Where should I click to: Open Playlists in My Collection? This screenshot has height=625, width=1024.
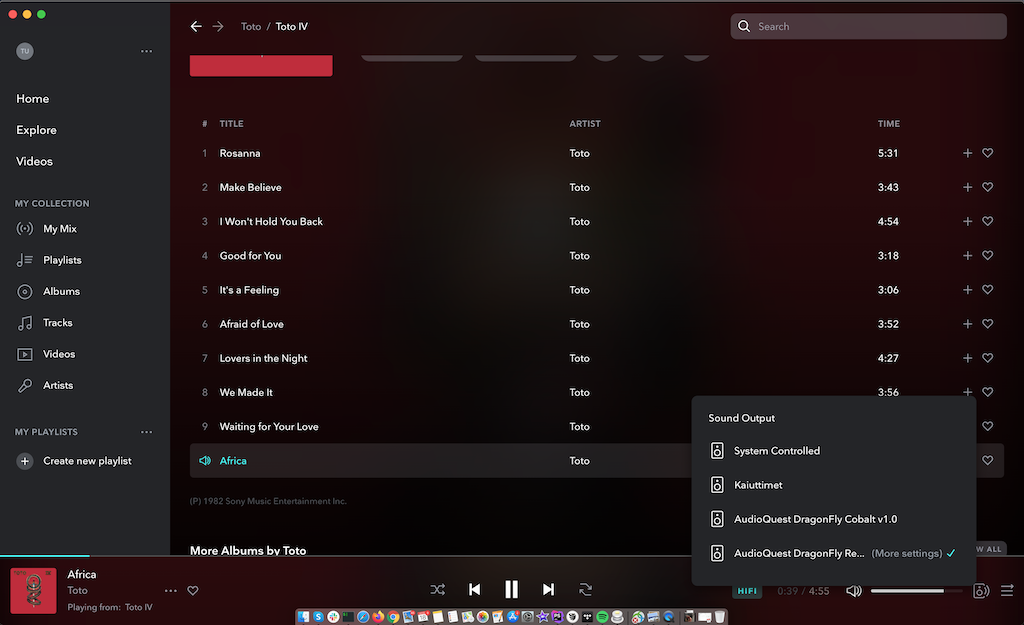coord(62,260)
